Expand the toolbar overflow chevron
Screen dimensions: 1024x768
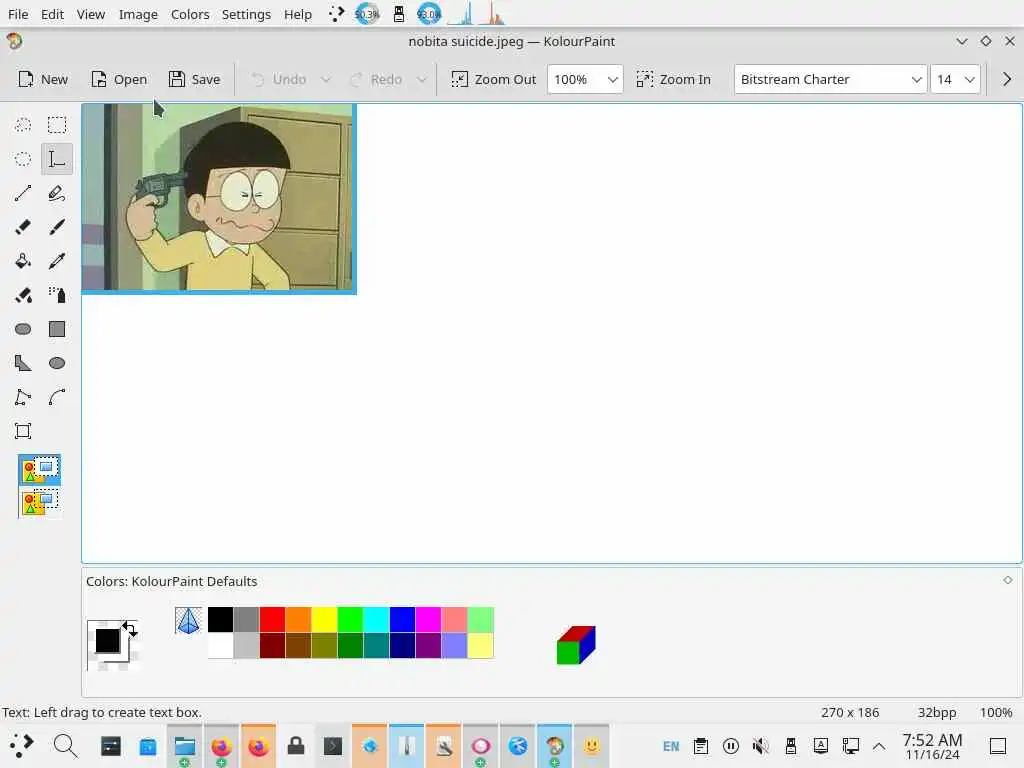1006,79
